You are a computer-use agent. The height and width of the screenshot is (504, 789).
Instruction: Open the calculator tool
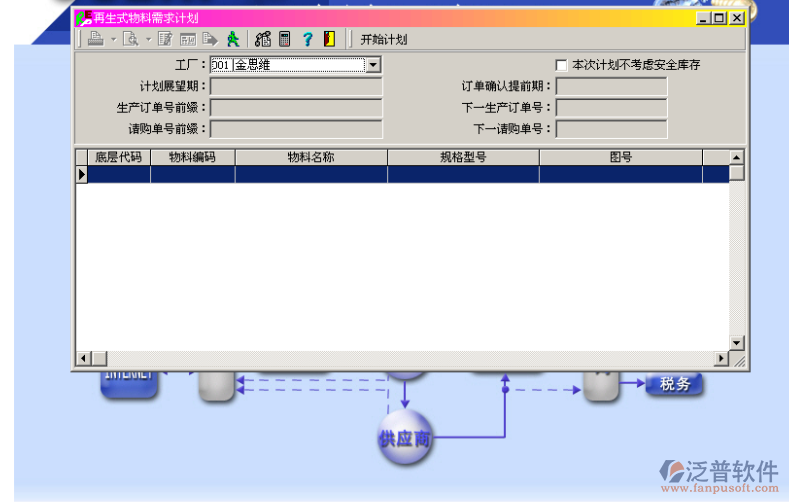(x=285, y=39)
